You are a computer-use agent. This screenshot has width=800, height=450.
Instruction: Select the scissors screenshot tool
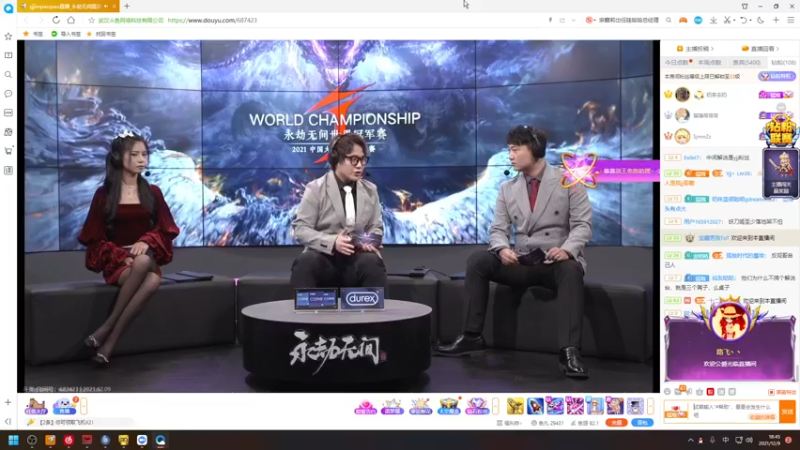tap(727, 20)
